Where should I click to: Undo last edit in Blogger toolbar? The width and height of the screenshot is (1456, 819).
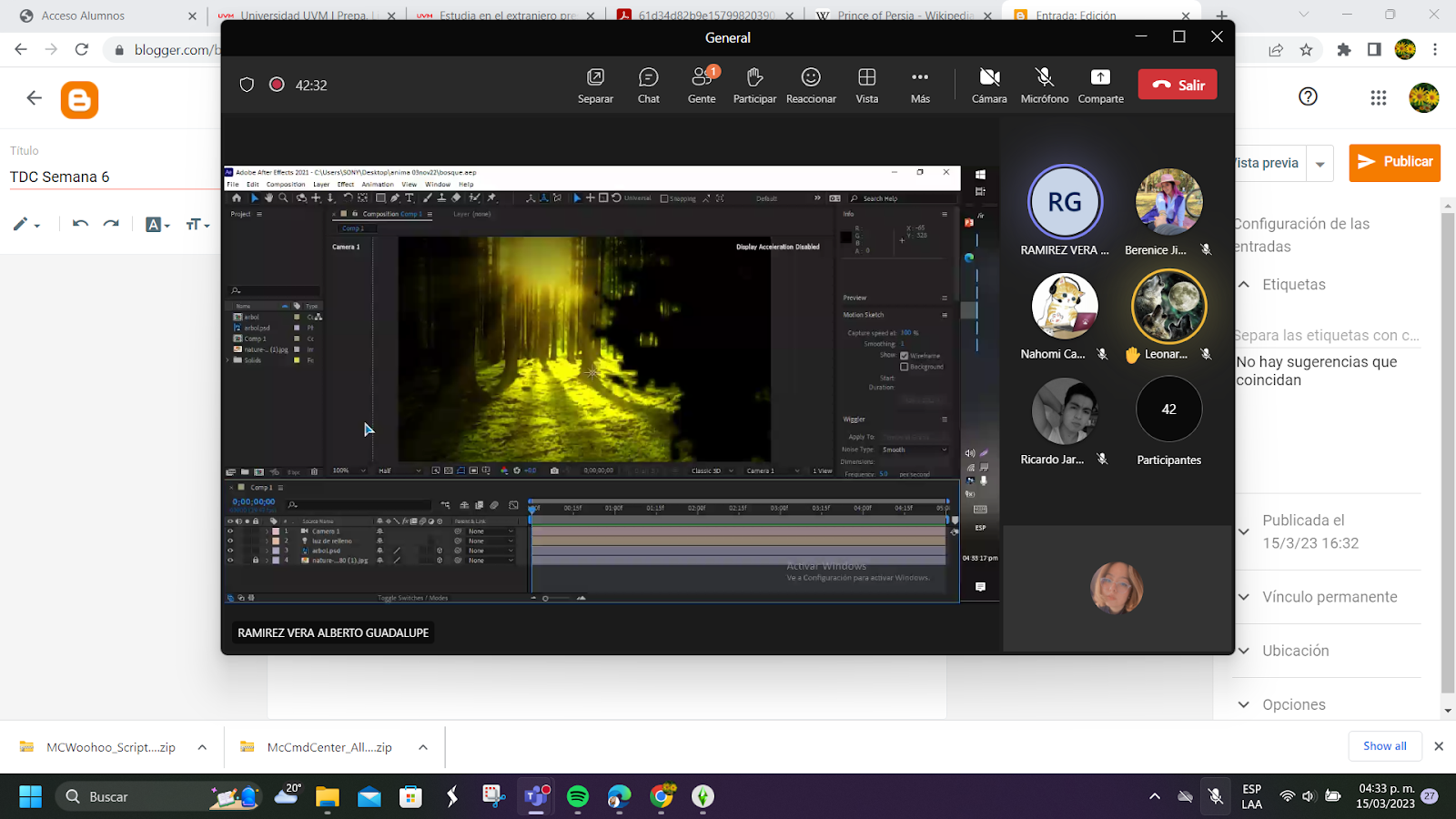80,224
